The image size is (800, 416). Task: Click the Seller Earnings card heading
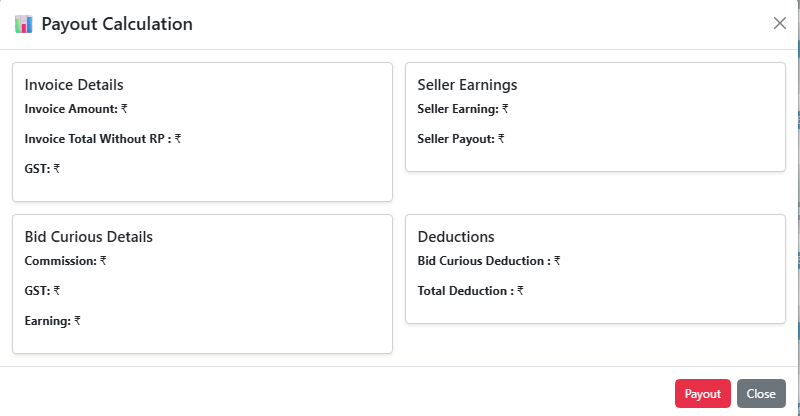(x=467, y=85)
